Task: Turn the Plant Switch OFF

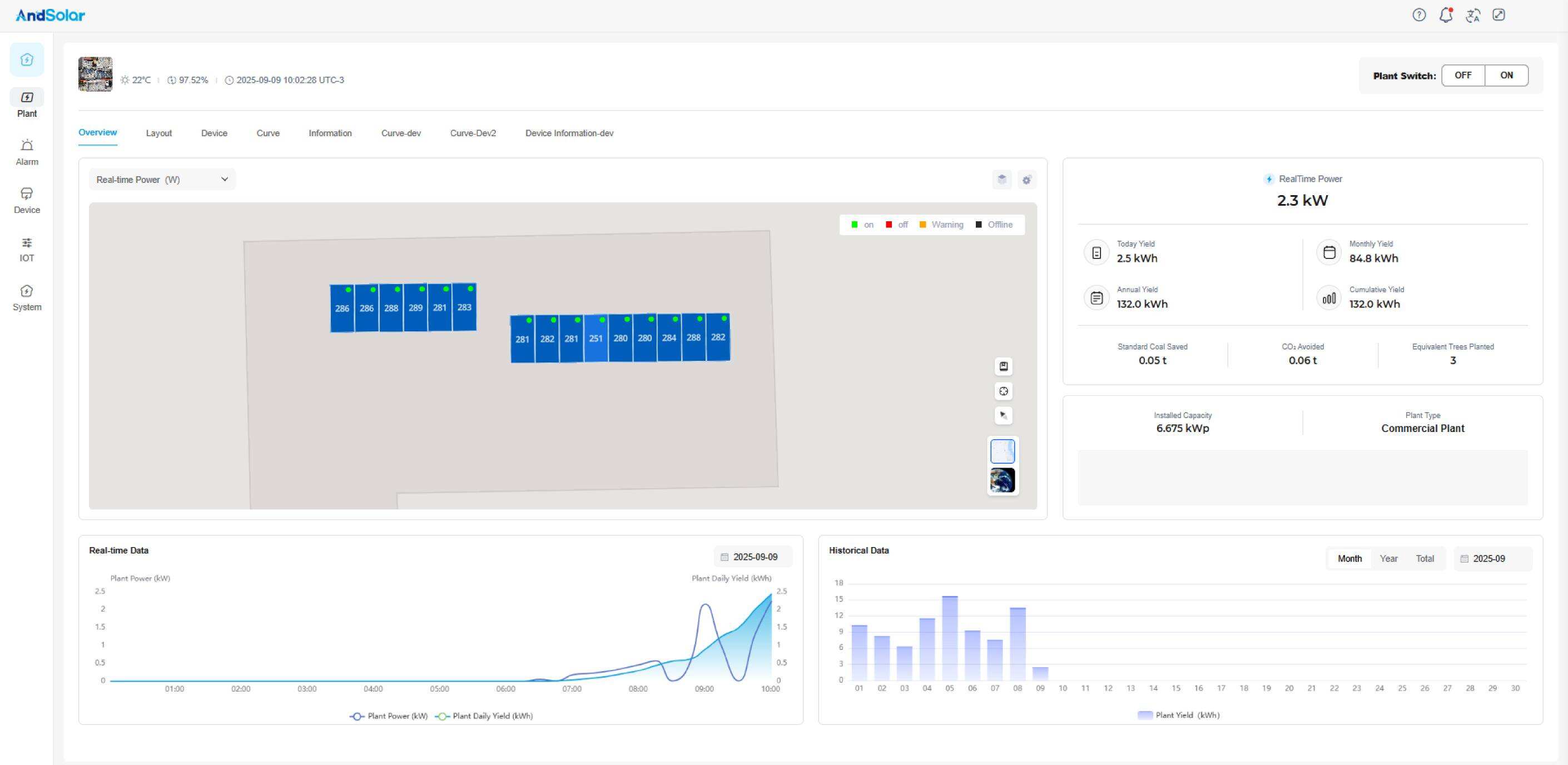Action: (x=1463, y=76)
